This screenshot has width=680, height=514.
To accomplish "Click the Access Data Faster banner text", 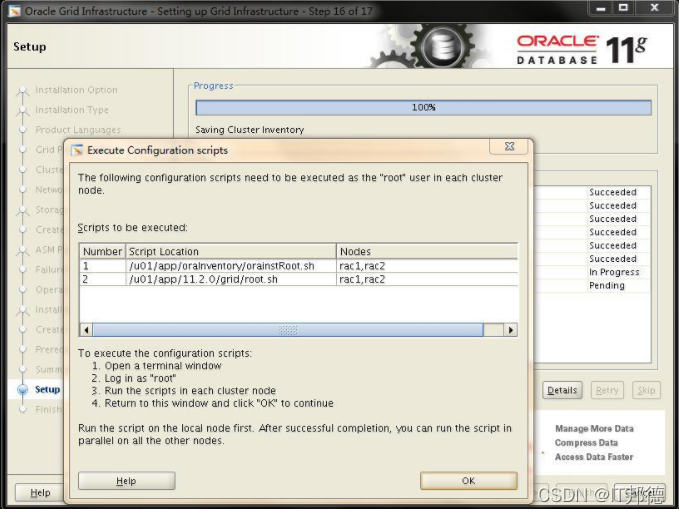I will click(594, 457).
